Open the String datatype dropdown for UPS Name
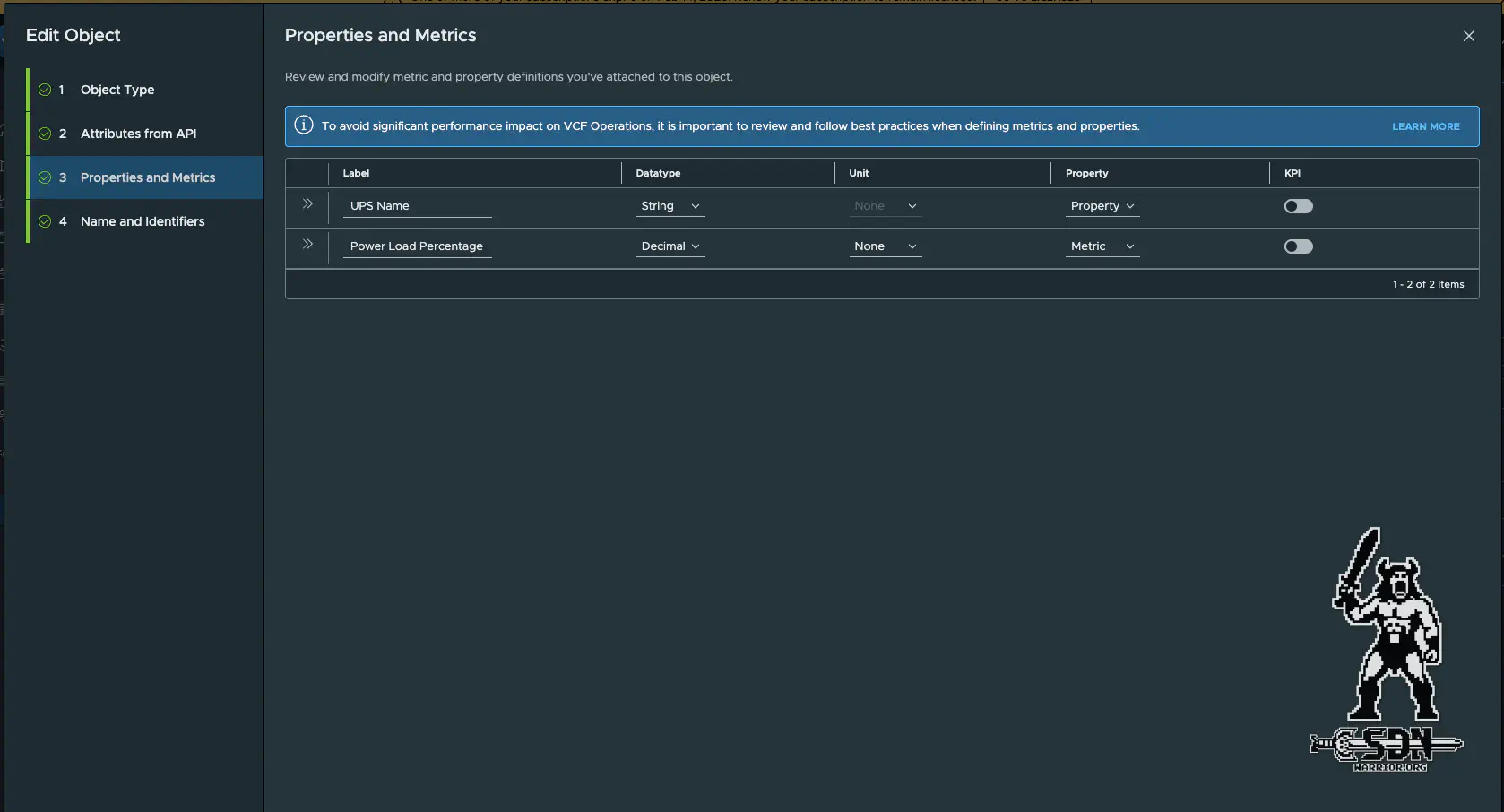Screen dimensions: 1504x812 click(x=670, y=205)
